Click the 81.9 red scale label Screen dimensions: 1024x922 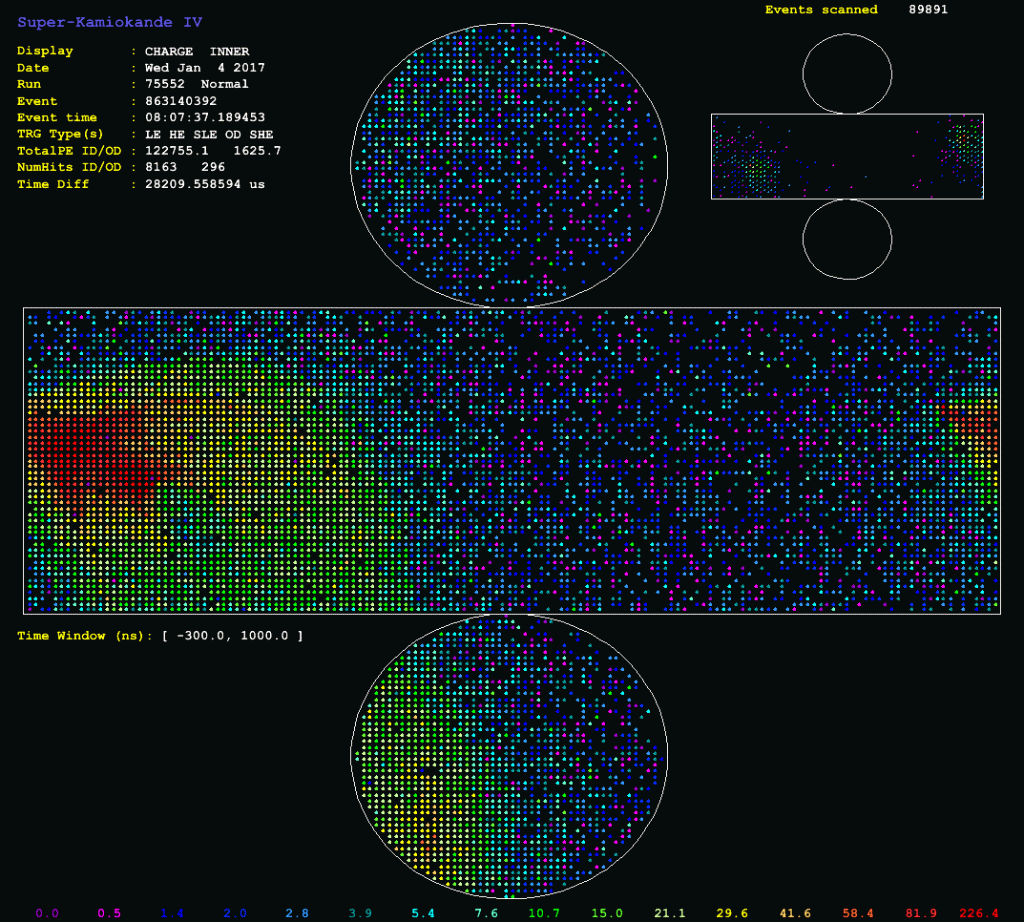(x=921, y=913)
